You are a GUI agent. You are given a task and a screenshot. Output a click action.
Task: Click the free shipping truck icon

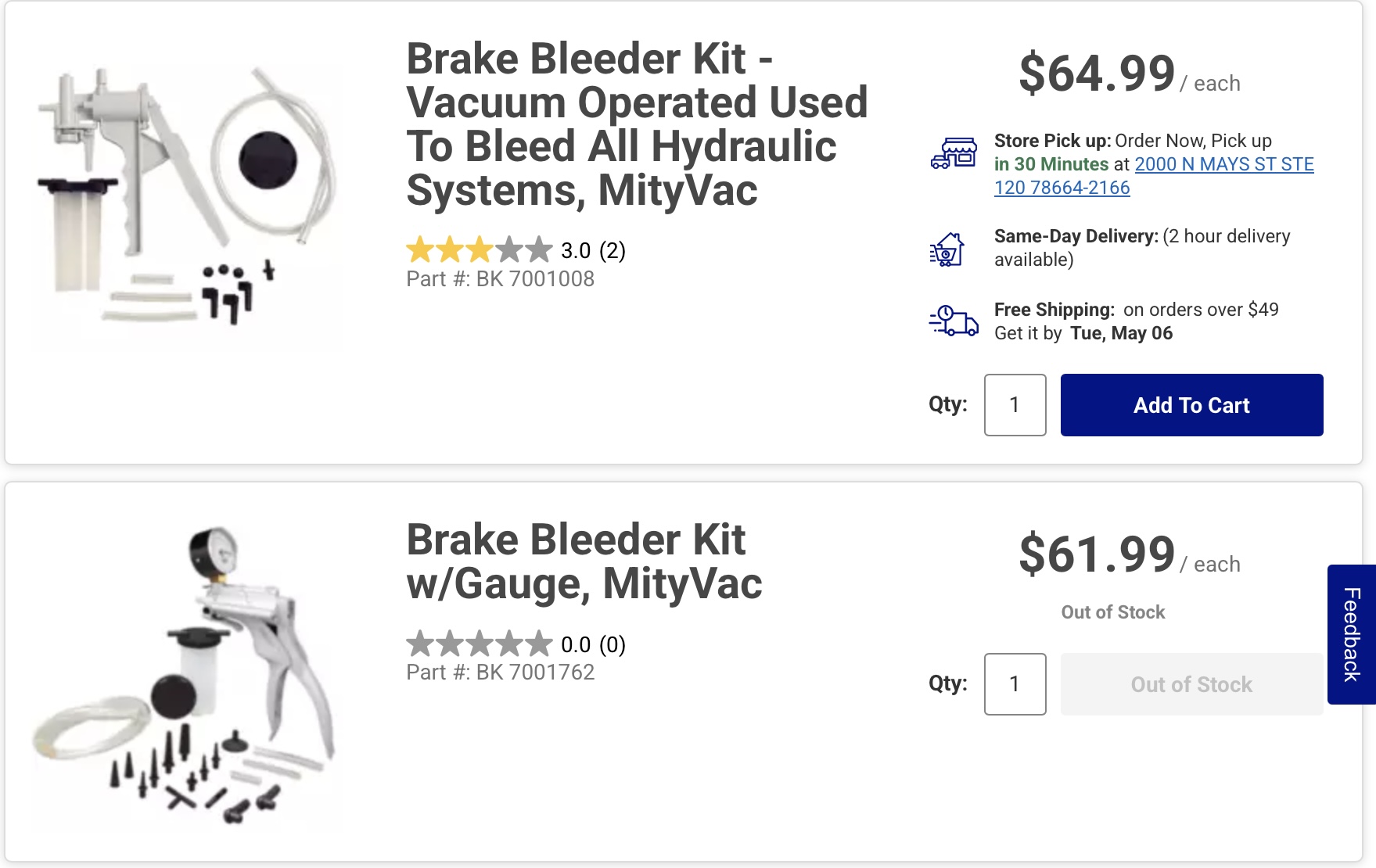954,321
